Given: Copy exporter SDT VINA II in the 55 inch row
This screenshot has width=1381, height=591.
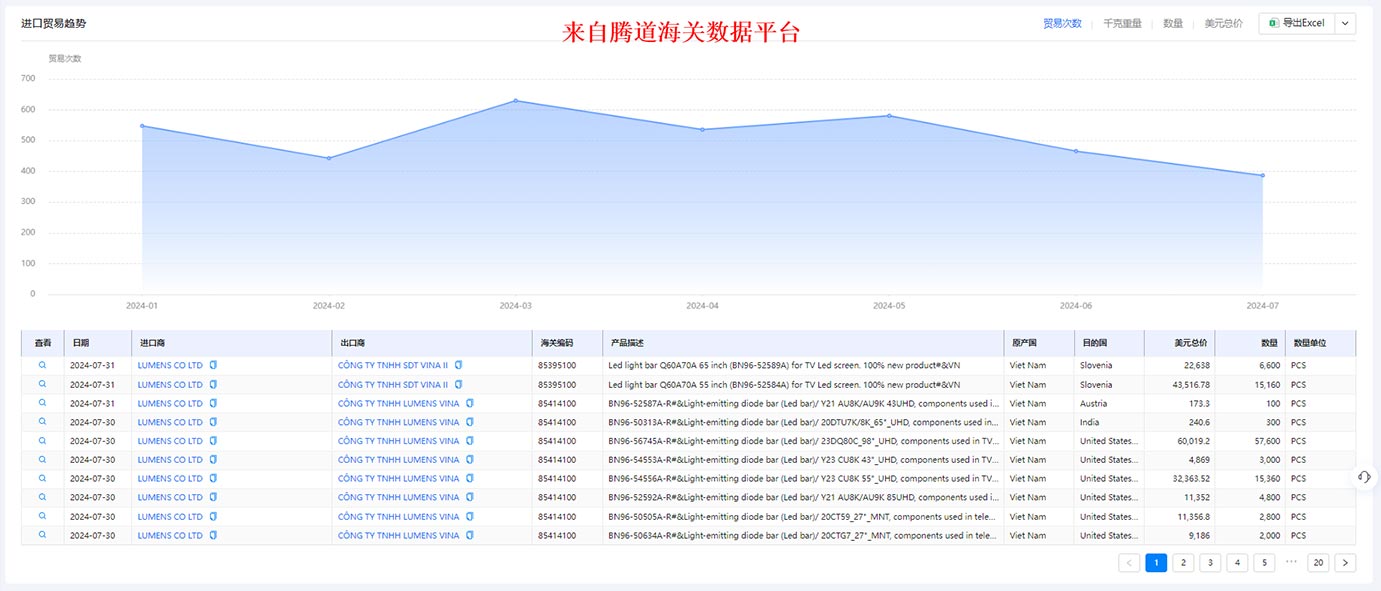Looking at the screenshot, I should click(x=459, y=384).
